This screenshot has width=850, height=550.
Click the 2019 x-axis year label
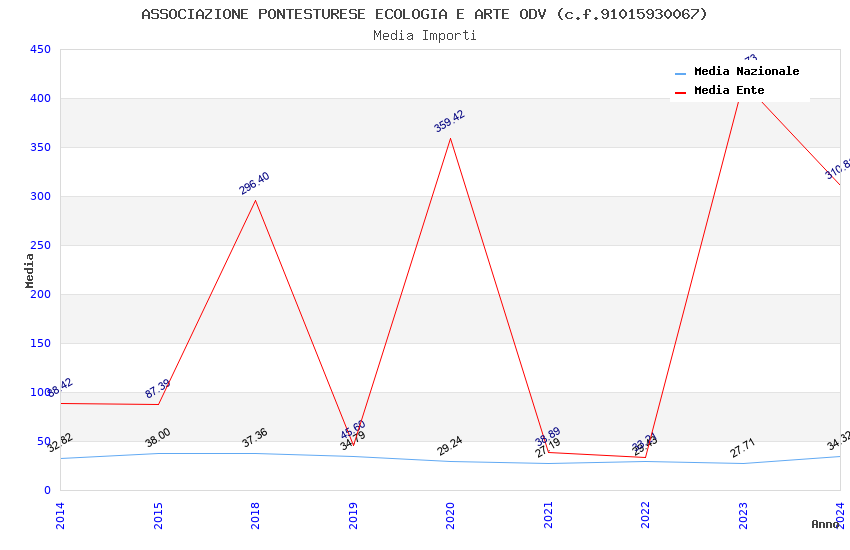[x=353, y=515]
